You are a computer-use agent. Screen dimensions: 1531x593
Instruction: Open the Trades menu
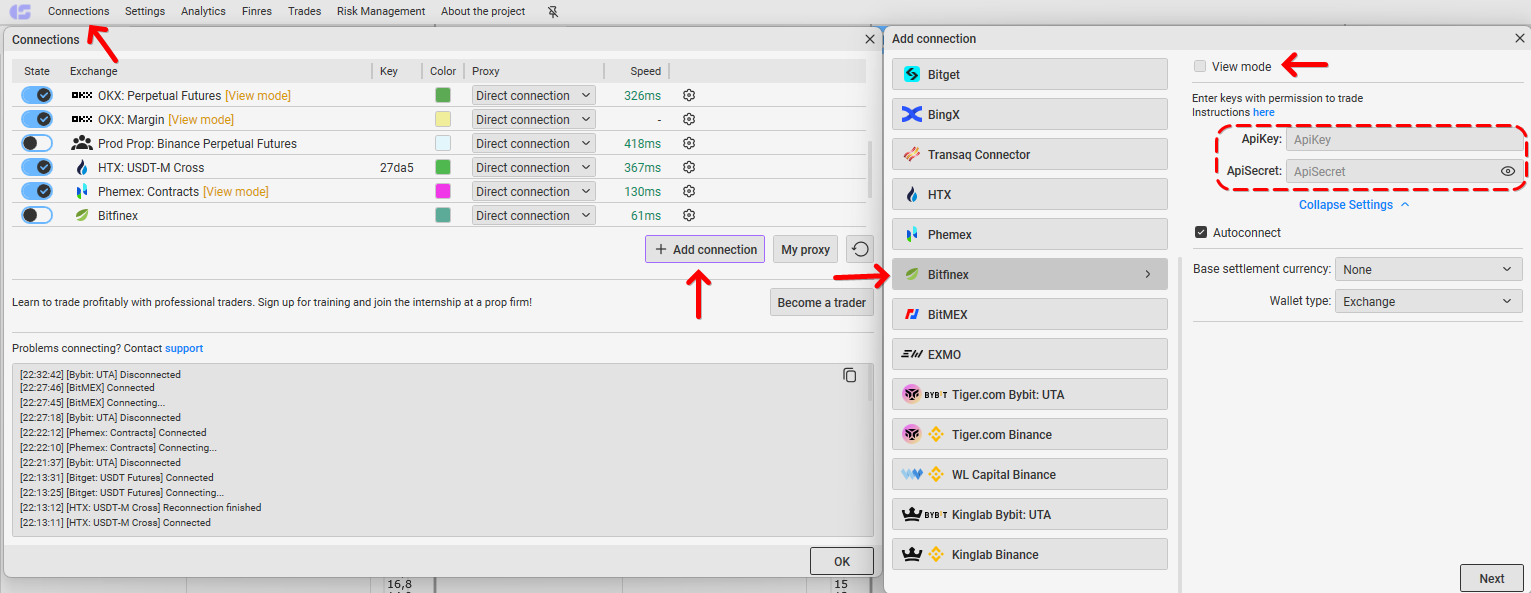(304, 11)
